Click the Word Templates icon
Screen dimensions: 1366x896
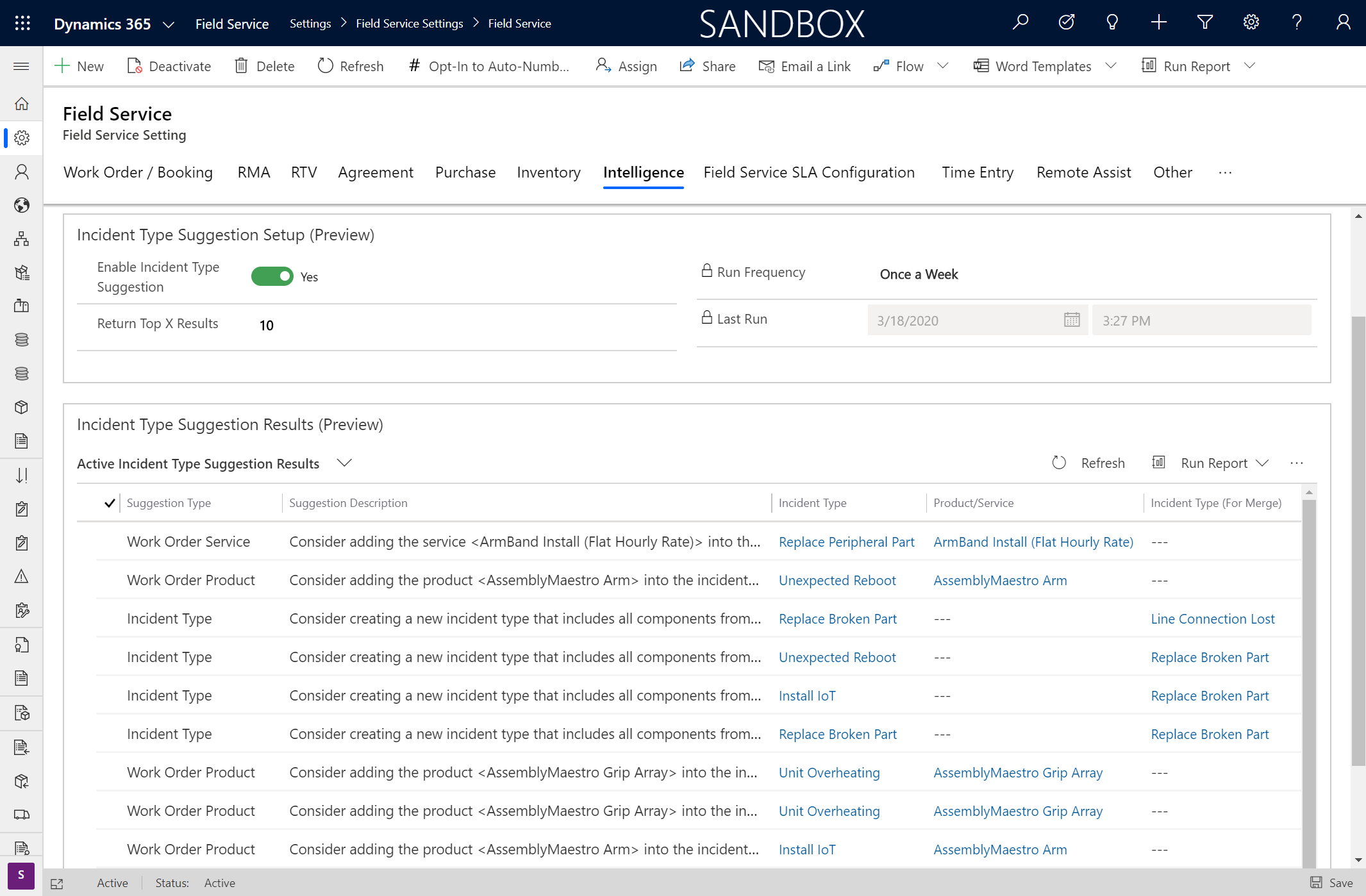coord(980,65)
